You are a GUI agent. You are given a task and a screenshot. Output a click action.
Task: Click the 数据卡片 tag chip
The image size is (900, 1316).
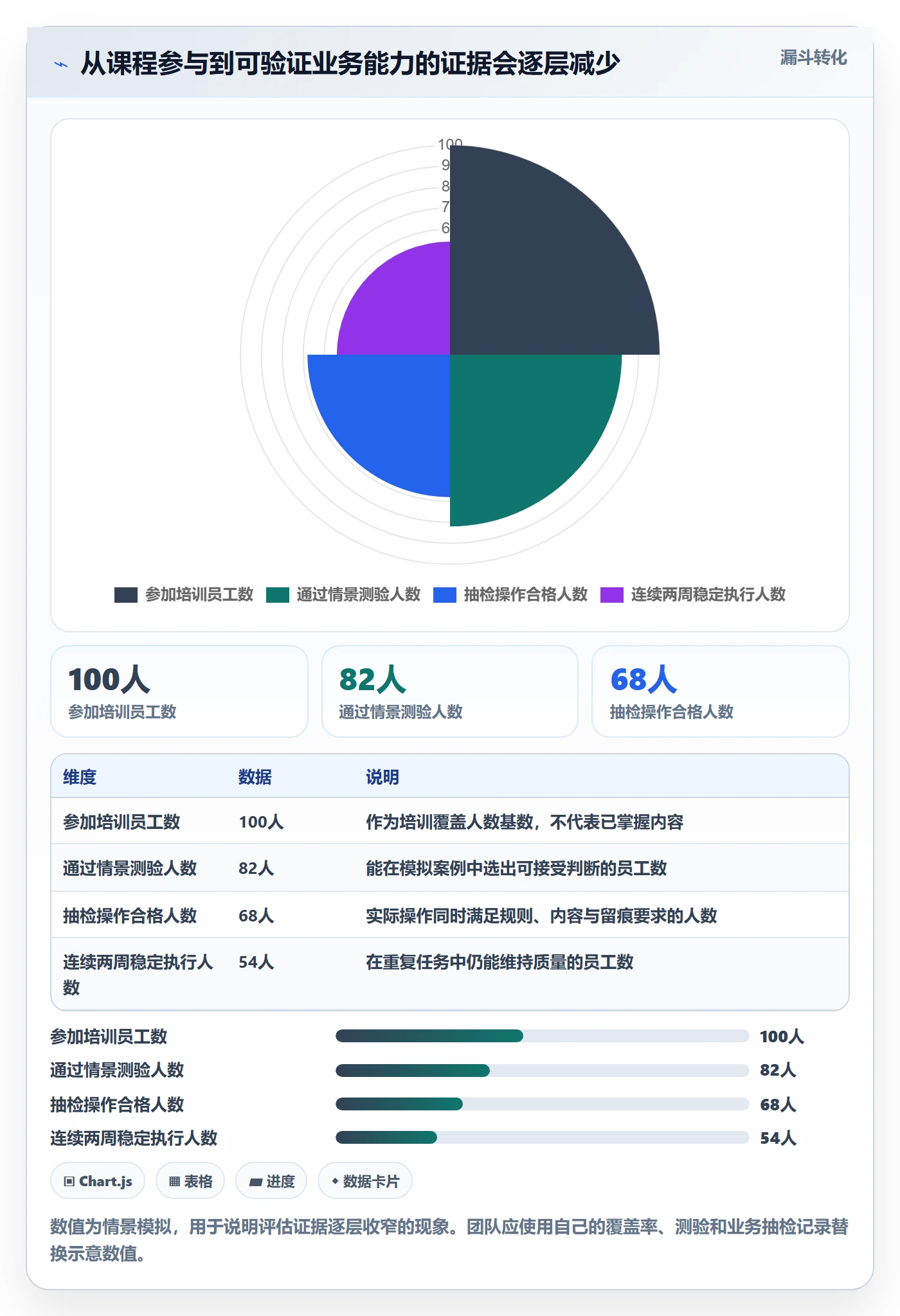click(365, 1181)
